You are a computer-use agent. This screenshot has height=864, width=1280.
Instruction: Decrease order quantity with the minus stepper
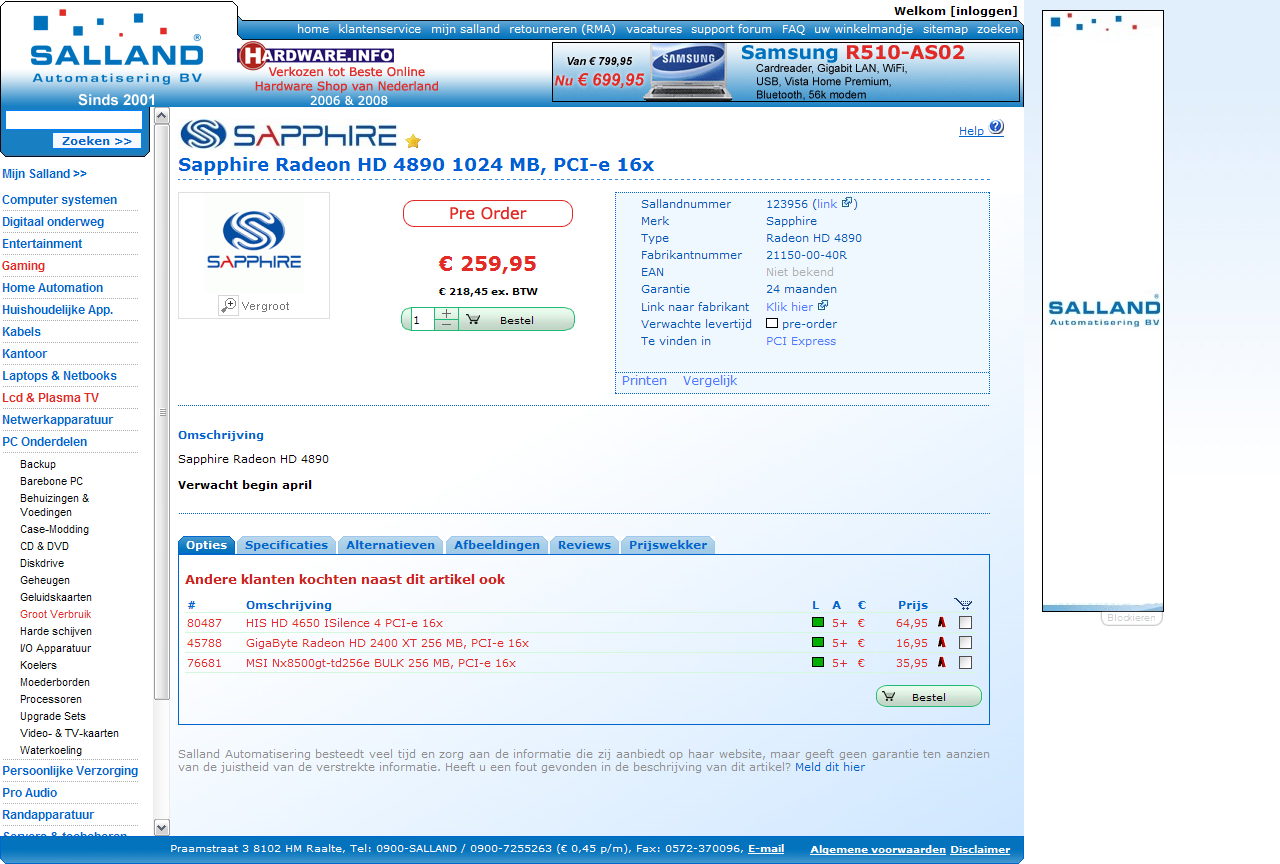446,325
